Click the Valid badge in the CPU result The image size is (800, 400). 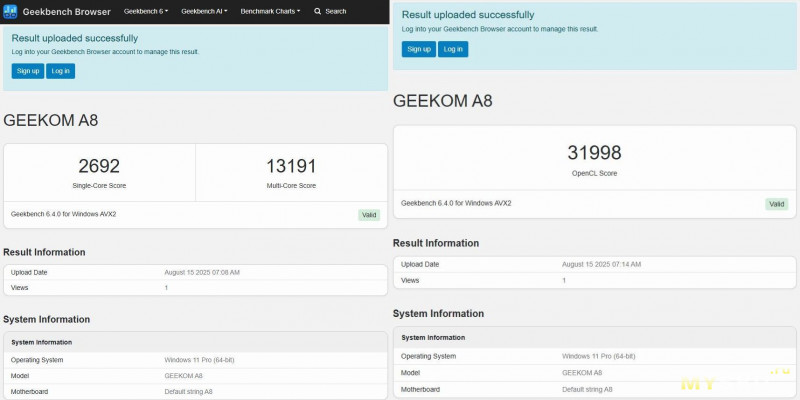[x=369, y=215]
